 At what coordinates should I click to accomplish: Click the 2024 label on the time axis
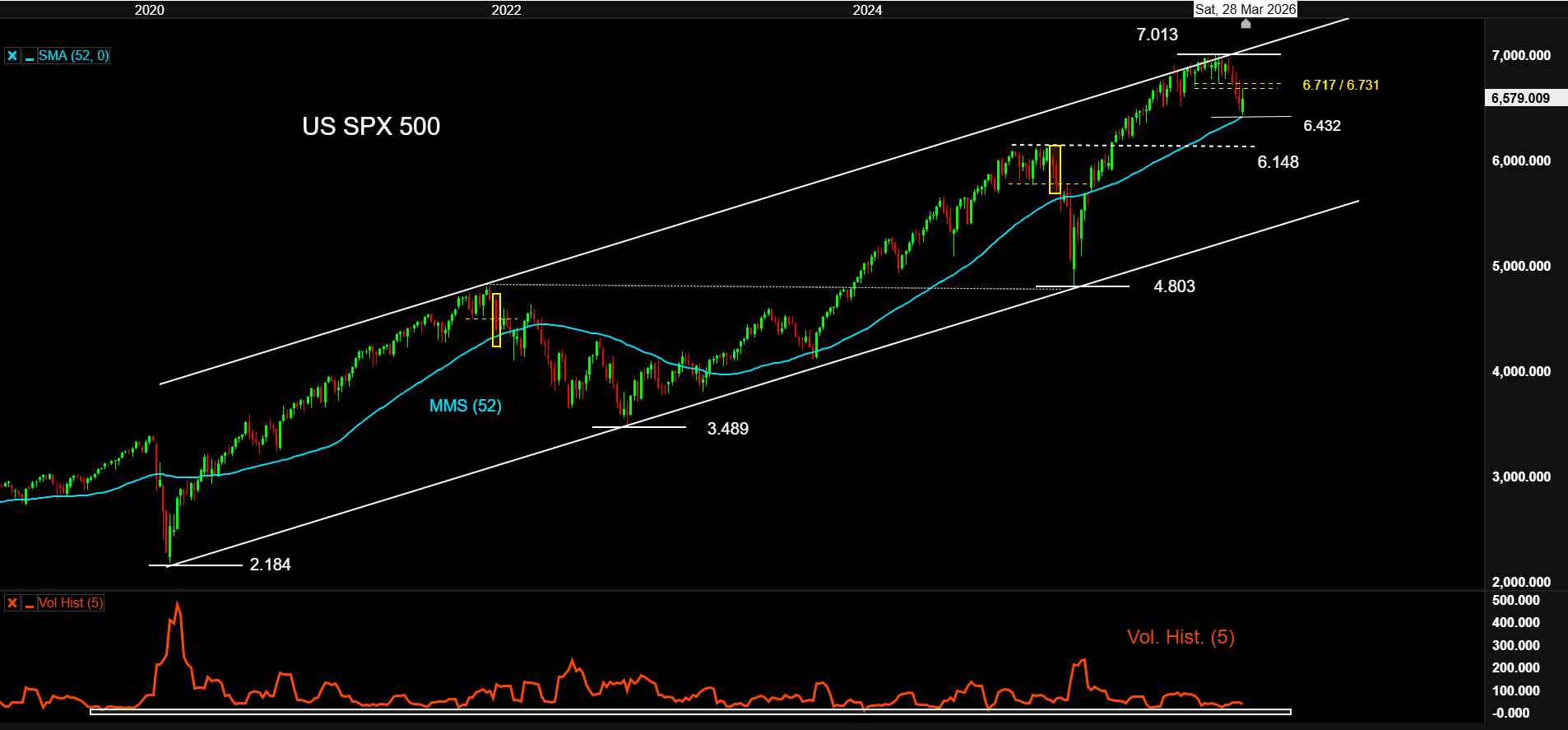coord(867,10)
